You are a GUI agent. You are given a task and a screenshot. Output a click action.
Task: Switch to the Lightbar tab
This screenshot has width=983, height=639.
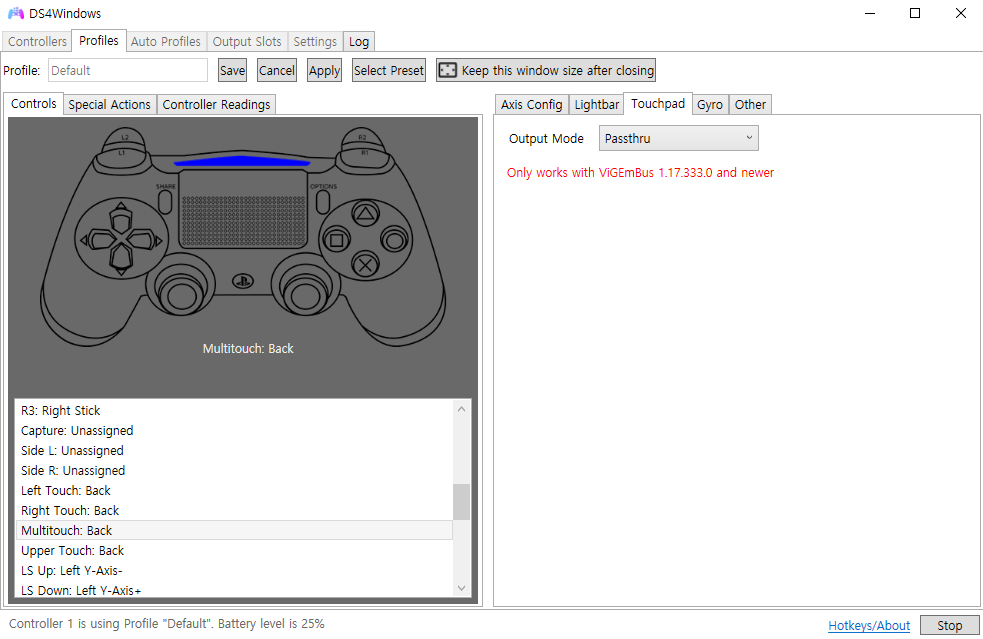[596, 103]
